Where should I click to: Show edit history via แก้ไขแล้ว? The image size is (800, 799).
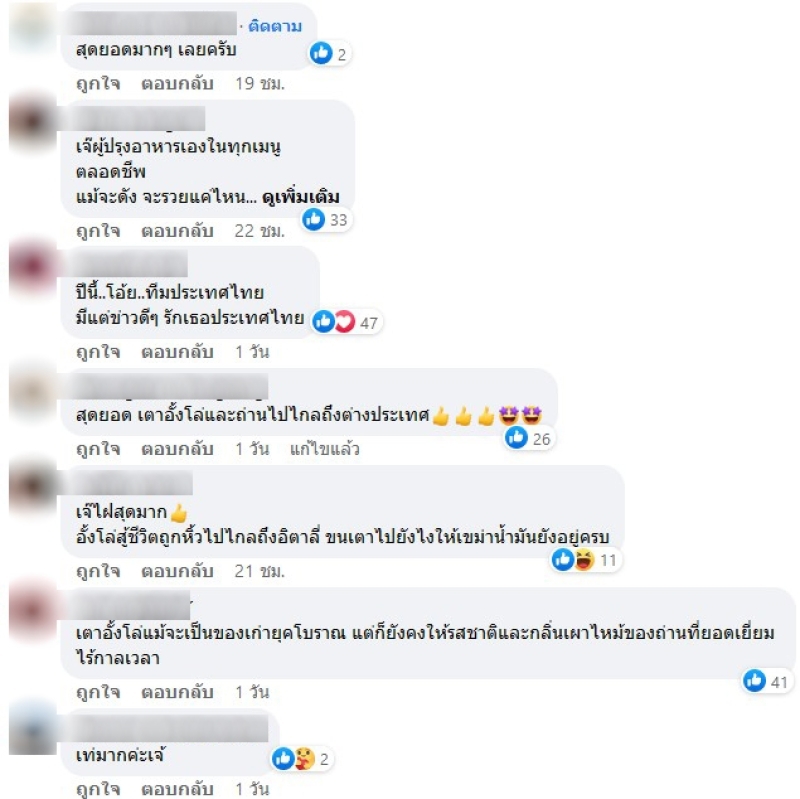coord(324,449)
